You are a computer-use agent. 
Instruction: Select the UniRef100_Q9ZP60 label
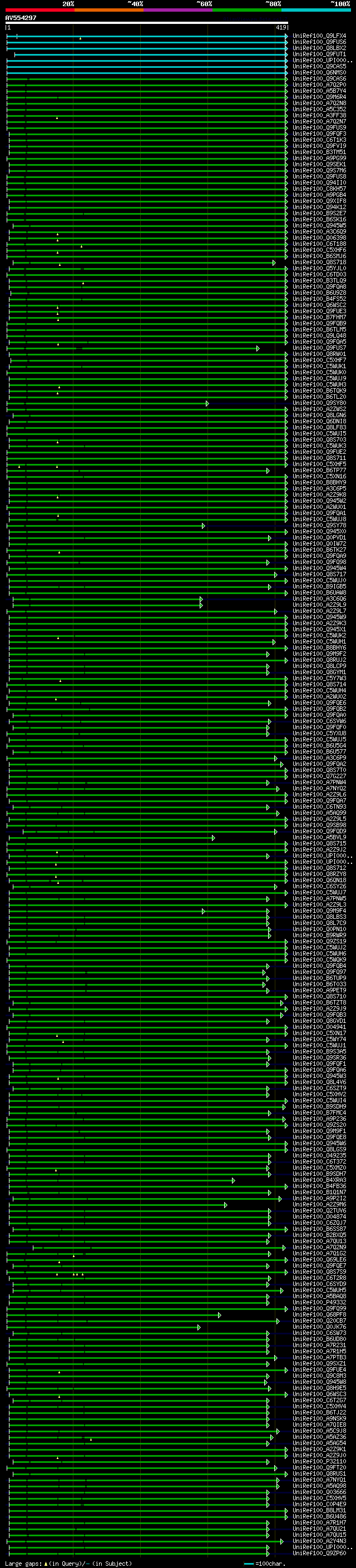coord(319,1553)
